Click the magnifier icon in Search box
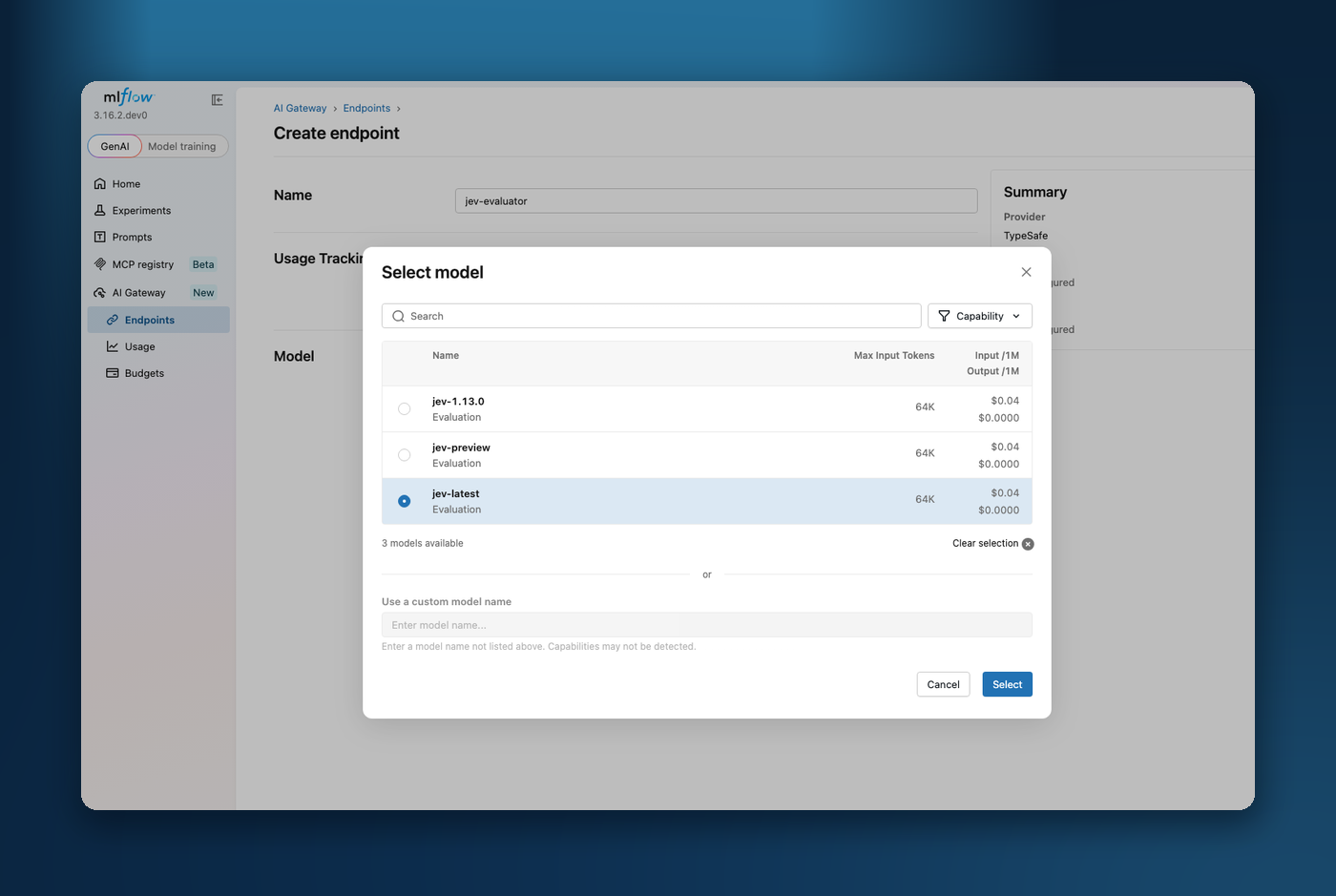The height and width of the screenshot is (896, 1336). [x=399, y=316]
